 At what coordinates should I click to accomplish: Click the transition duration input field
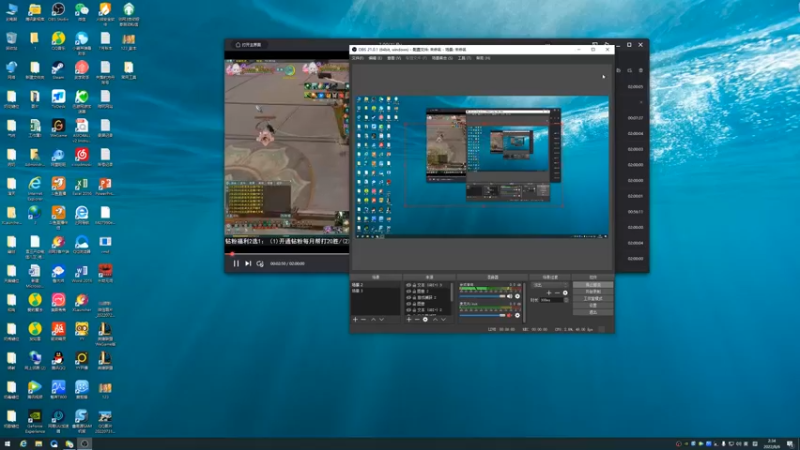click(552, 300)
